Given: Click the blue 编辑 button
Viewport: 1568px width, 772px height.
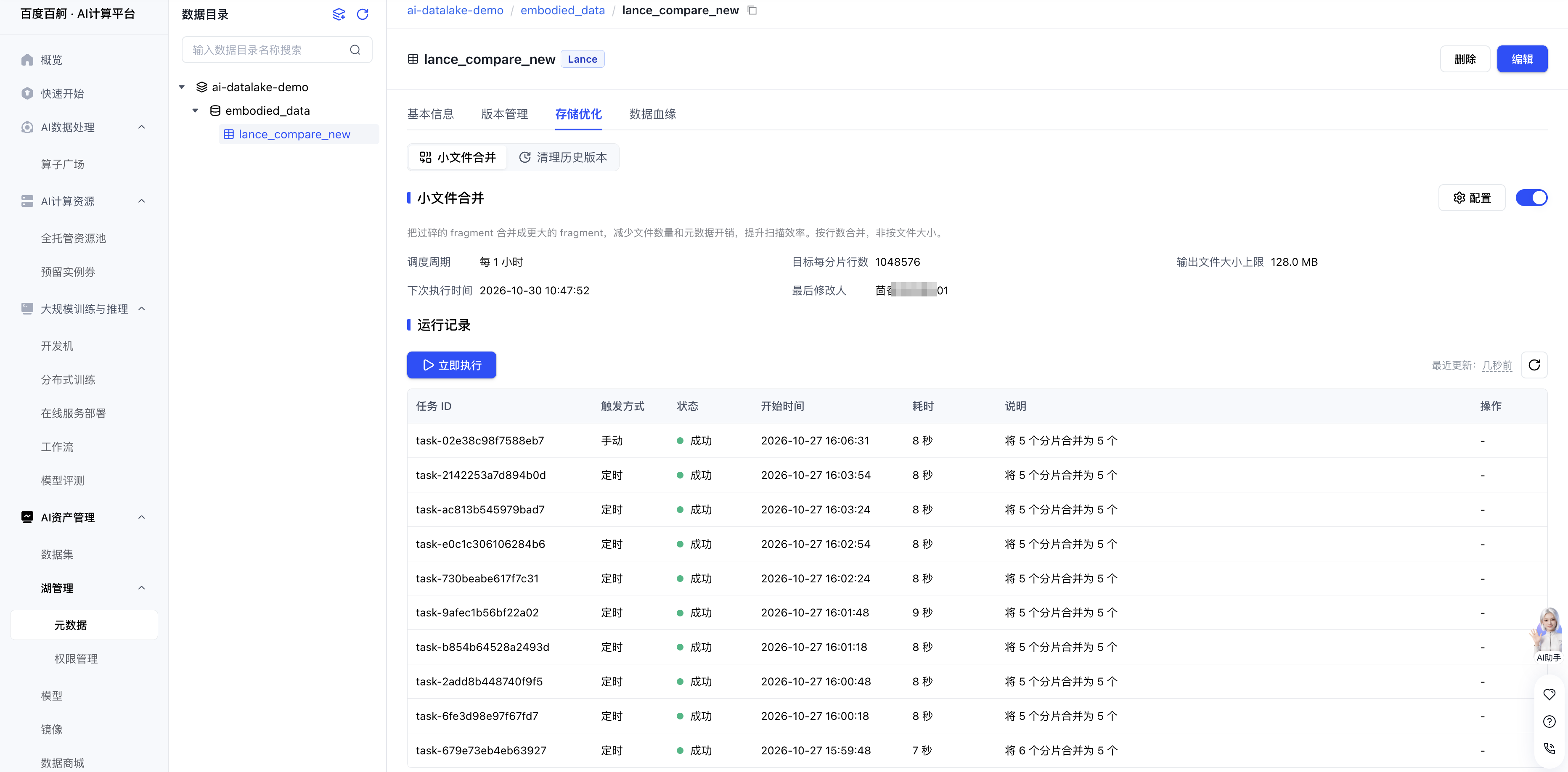Looking at the screenshot, I should (1522, 59).
